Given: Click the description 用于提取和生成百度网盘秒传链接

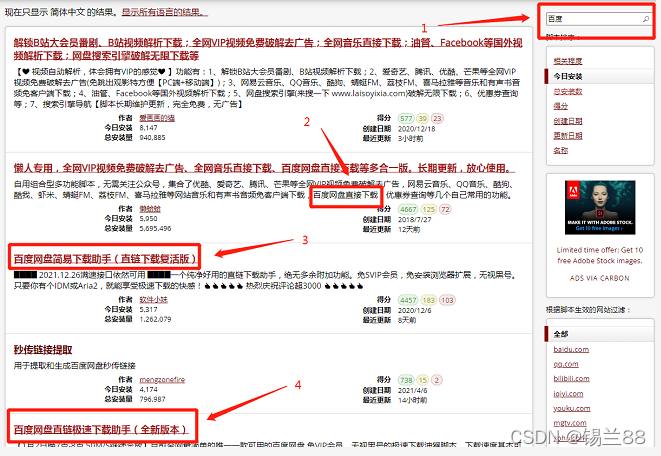Looking at the screenshot, I should (75, 365).
